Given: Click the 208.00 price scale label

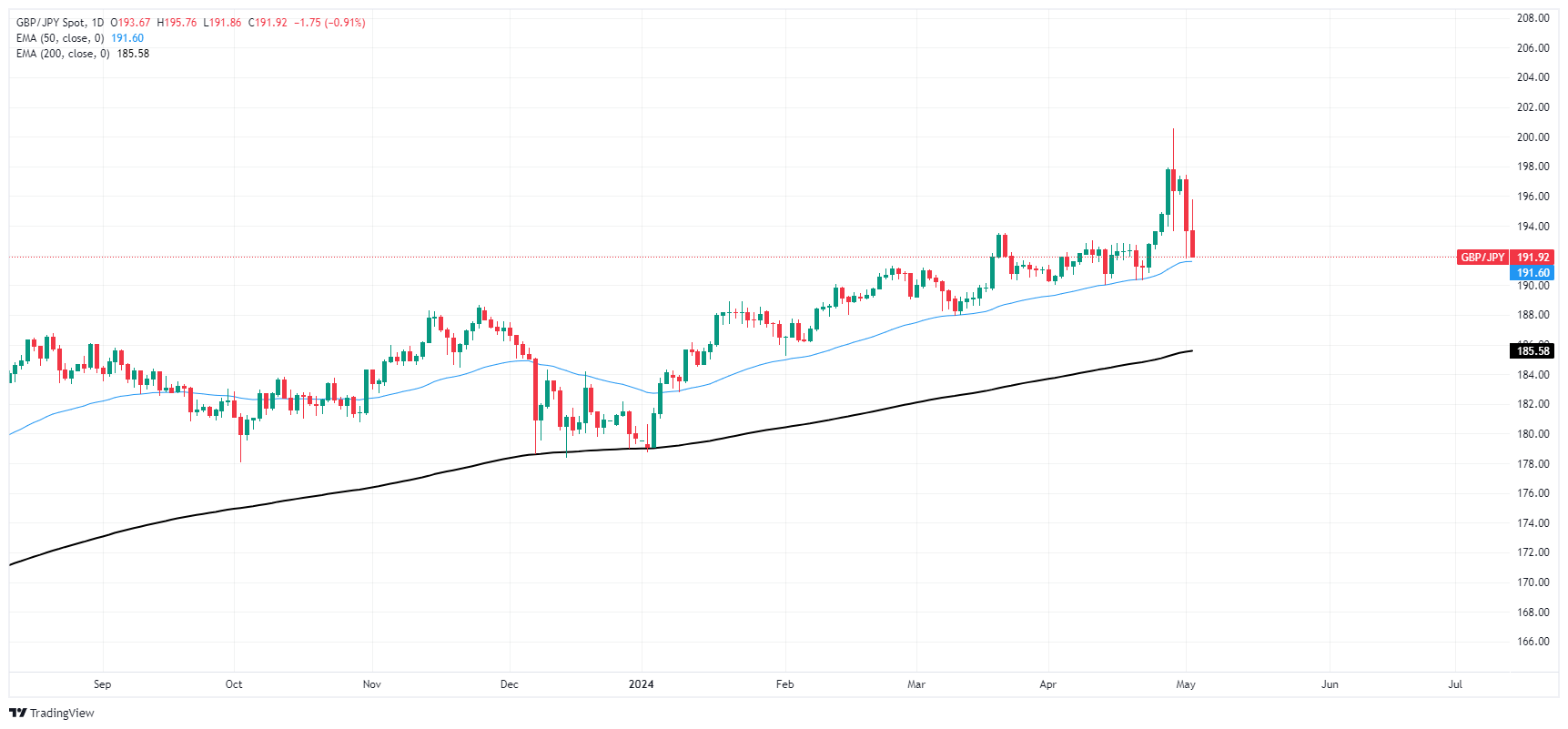Looking at the screenshot, I should [x=1533, y=18].
